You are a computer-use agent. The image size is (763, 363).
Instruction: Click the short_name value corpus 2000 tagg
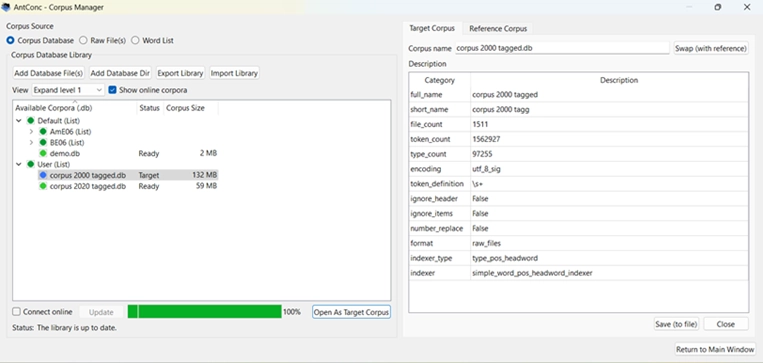(x=501, y=109)
